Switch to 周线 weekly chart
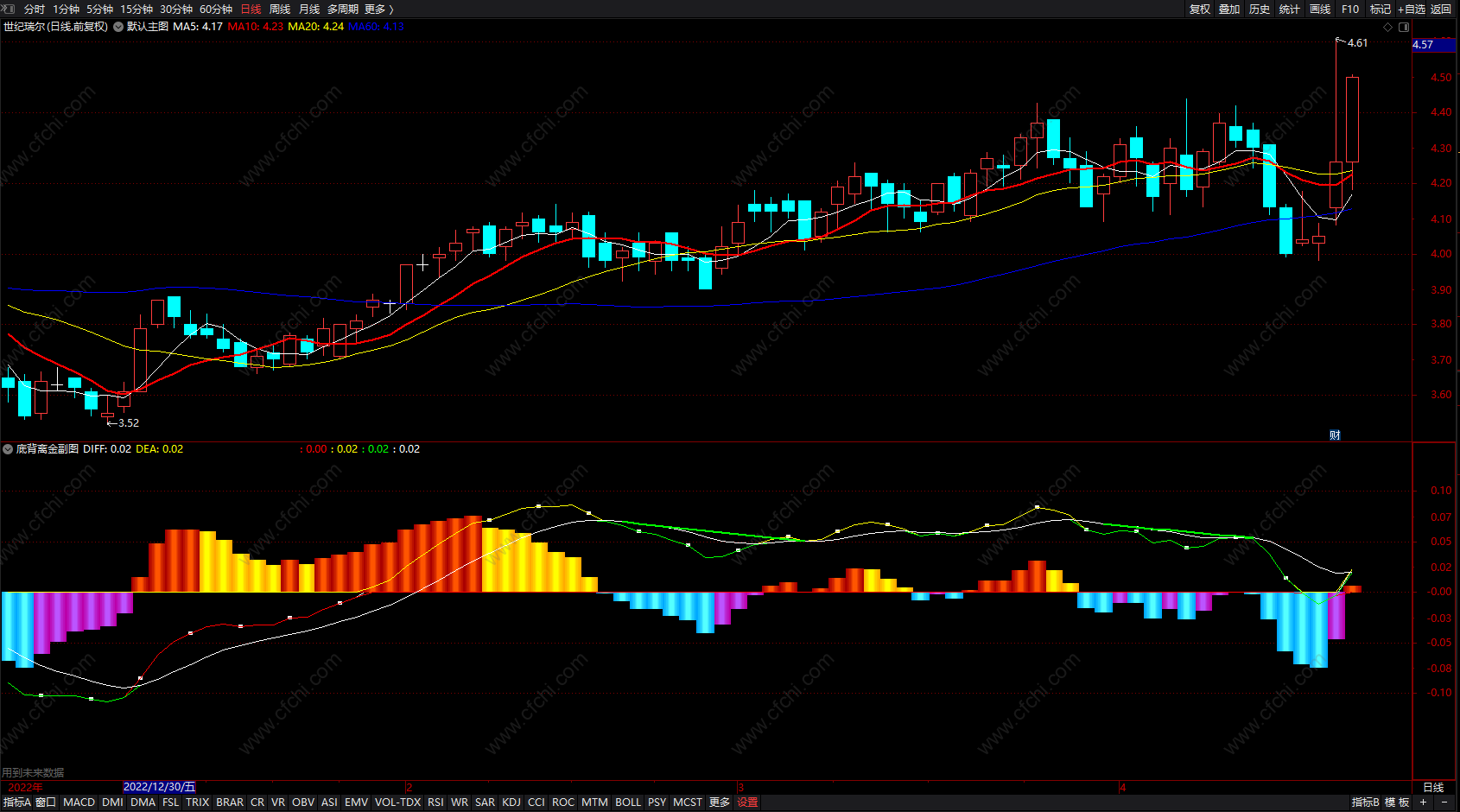 coord(280,10)
